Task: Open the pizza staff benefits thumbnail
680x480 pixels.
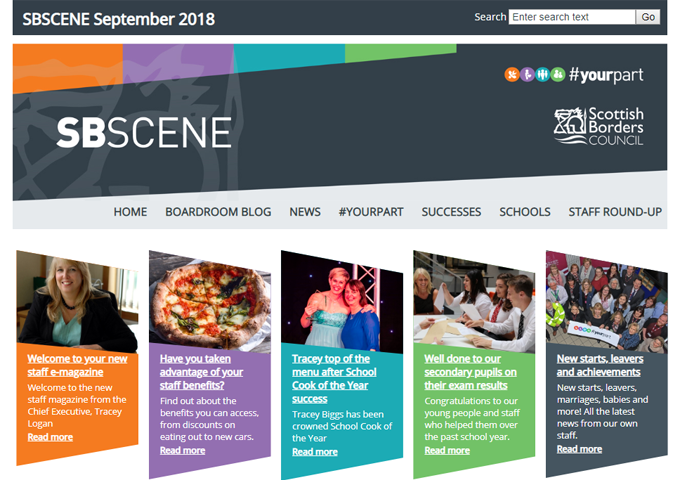Action: [x=210, y=300]
